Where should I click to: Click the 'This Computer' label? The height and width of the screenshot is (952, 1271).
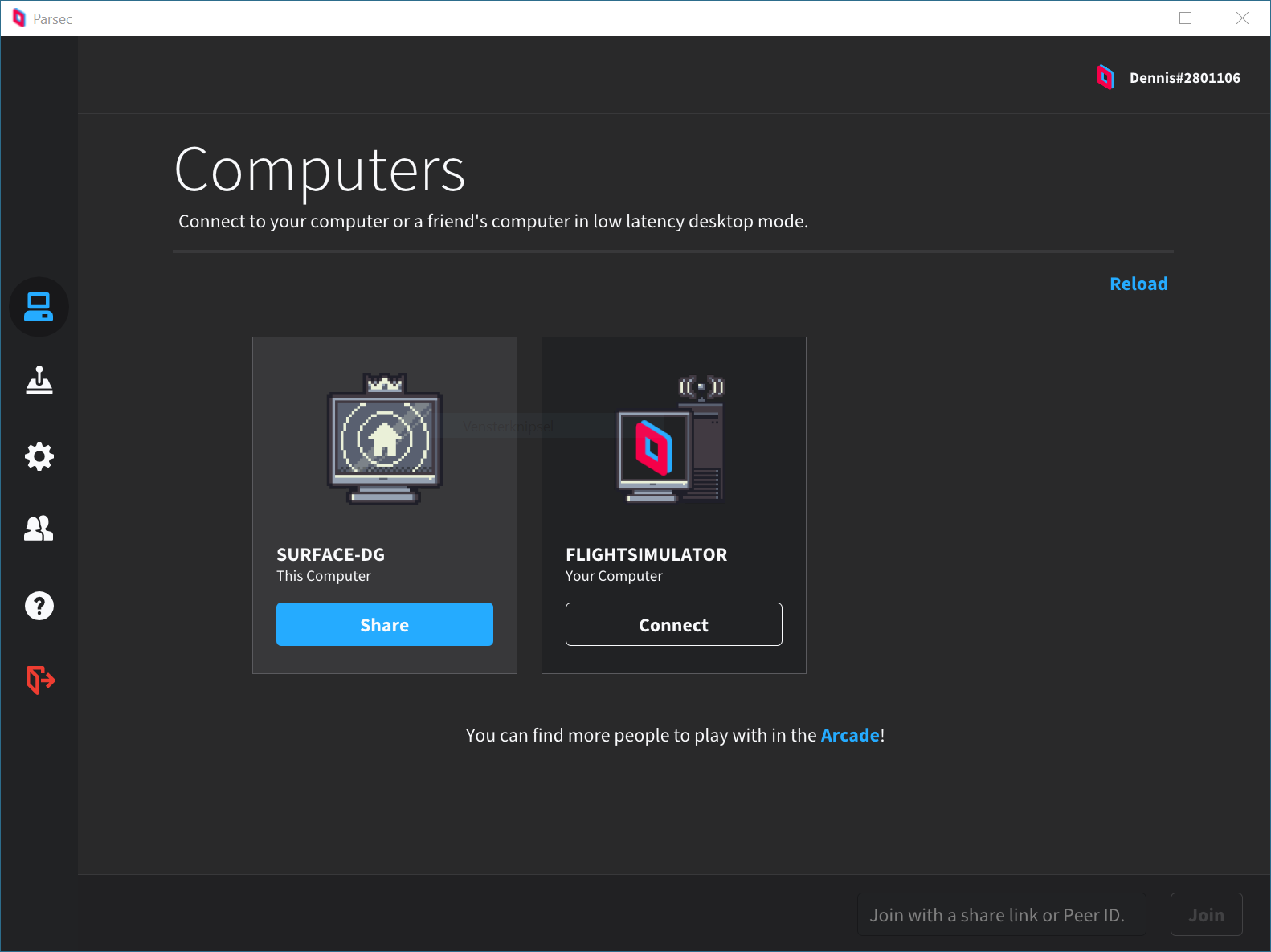(324, 576)
